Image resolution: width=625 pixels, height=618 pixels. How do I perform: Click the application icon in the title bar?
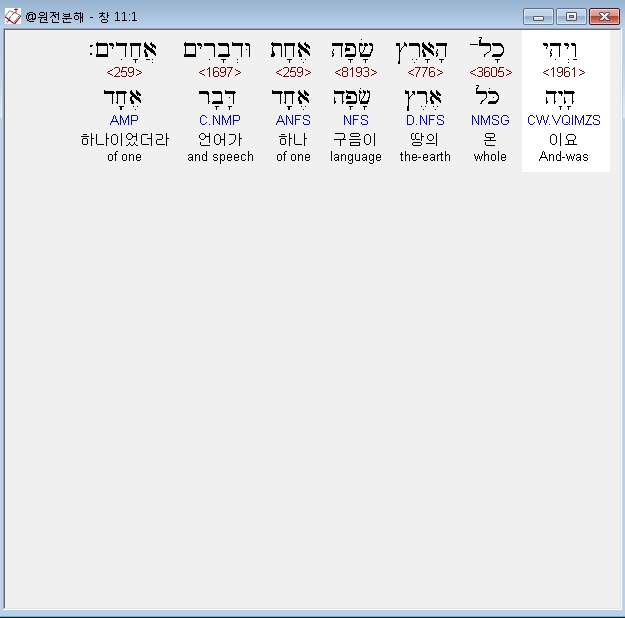point(12,16)
